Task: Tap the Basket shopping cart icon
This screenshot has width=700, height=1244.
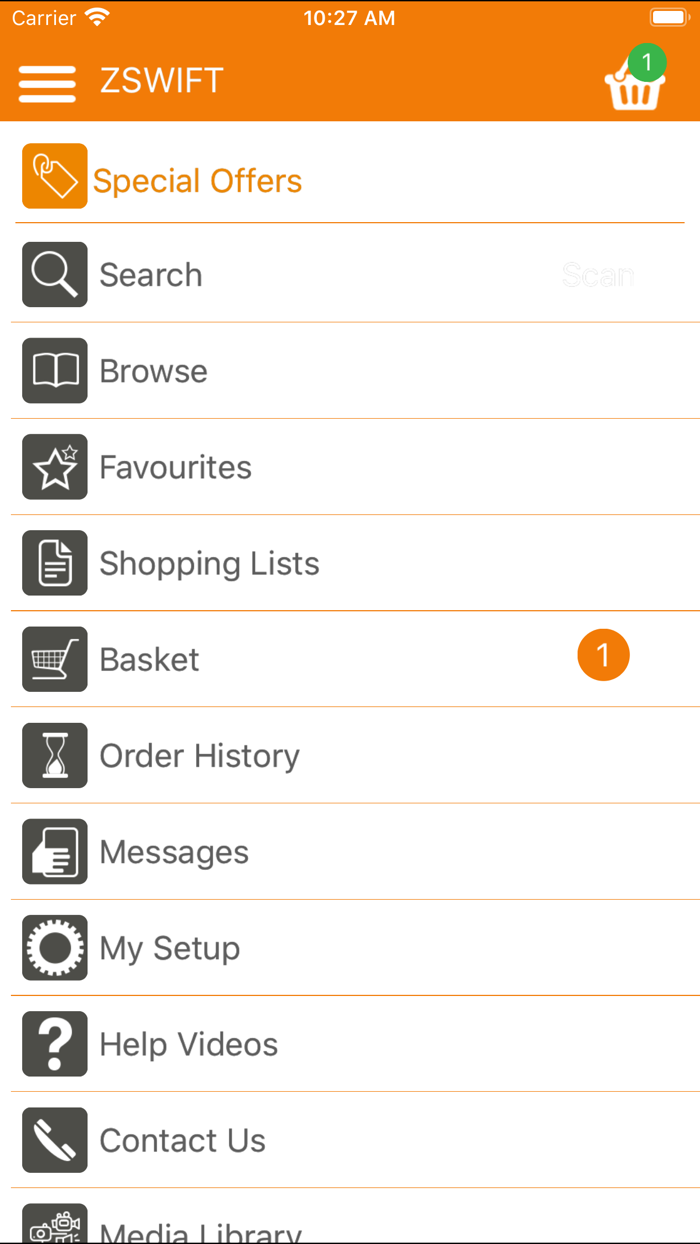Action: [55, 659]
